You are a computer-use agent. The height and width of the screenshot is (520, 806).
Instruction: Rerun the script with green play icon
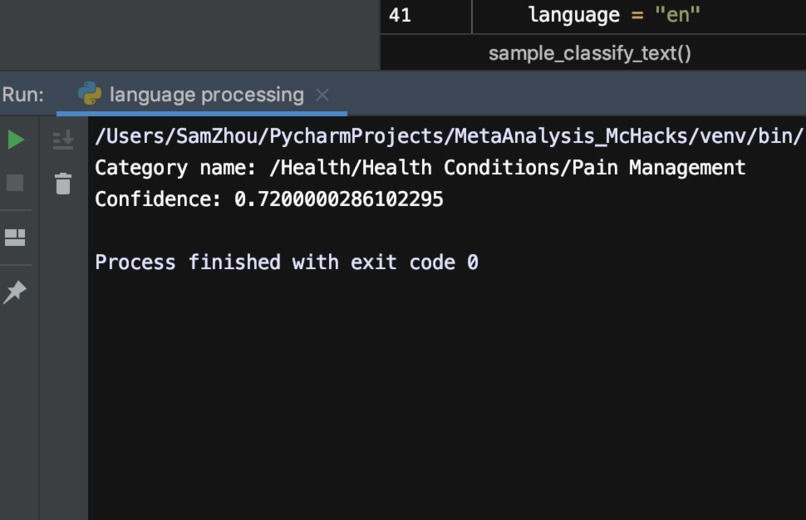16,140
